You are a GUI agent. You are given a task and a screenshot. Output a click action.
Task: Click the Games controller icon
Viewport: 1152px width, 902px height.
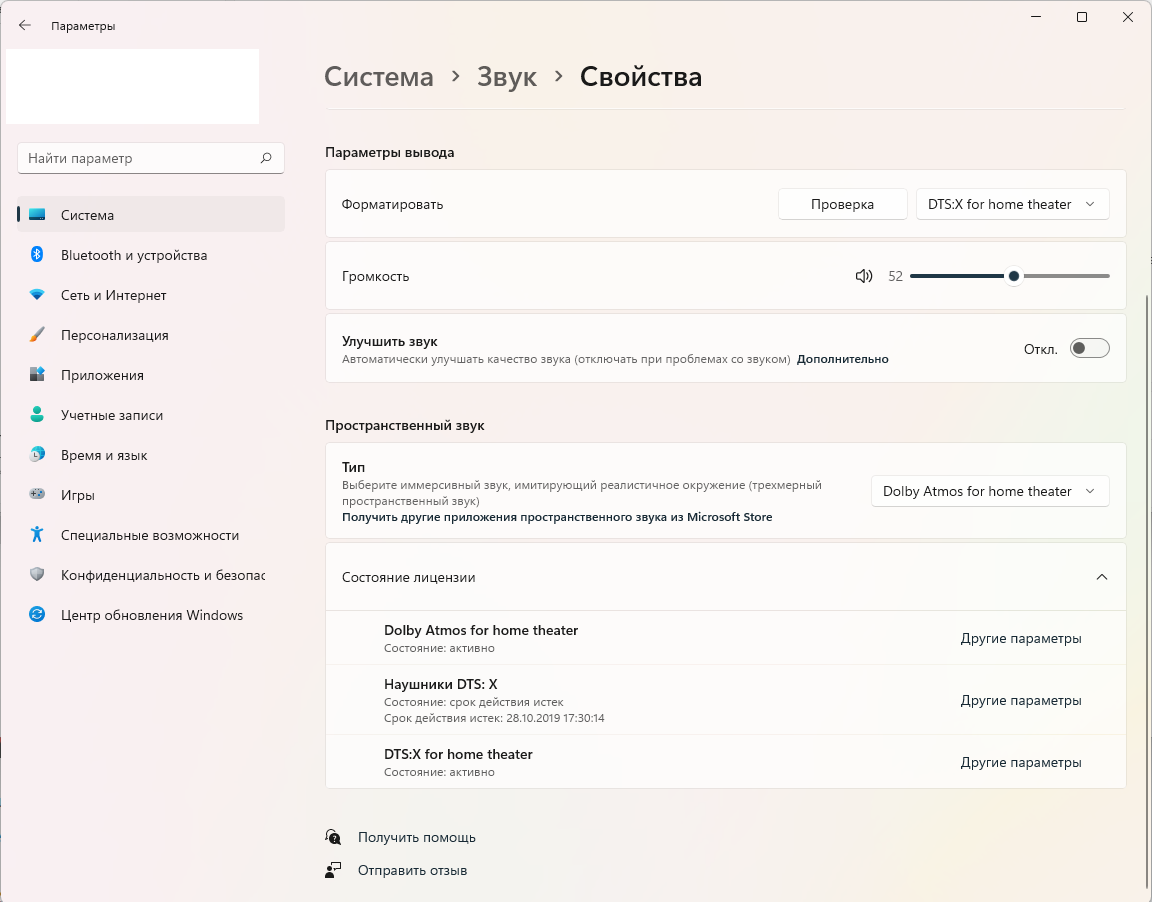tap(37, 495)
